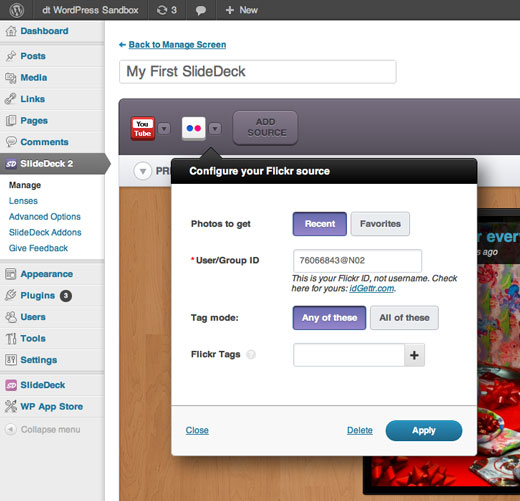Open the comments bubble in admin bar
Image resolution: width=520 pixels, height=501 pixels.
tap(201, 10)
